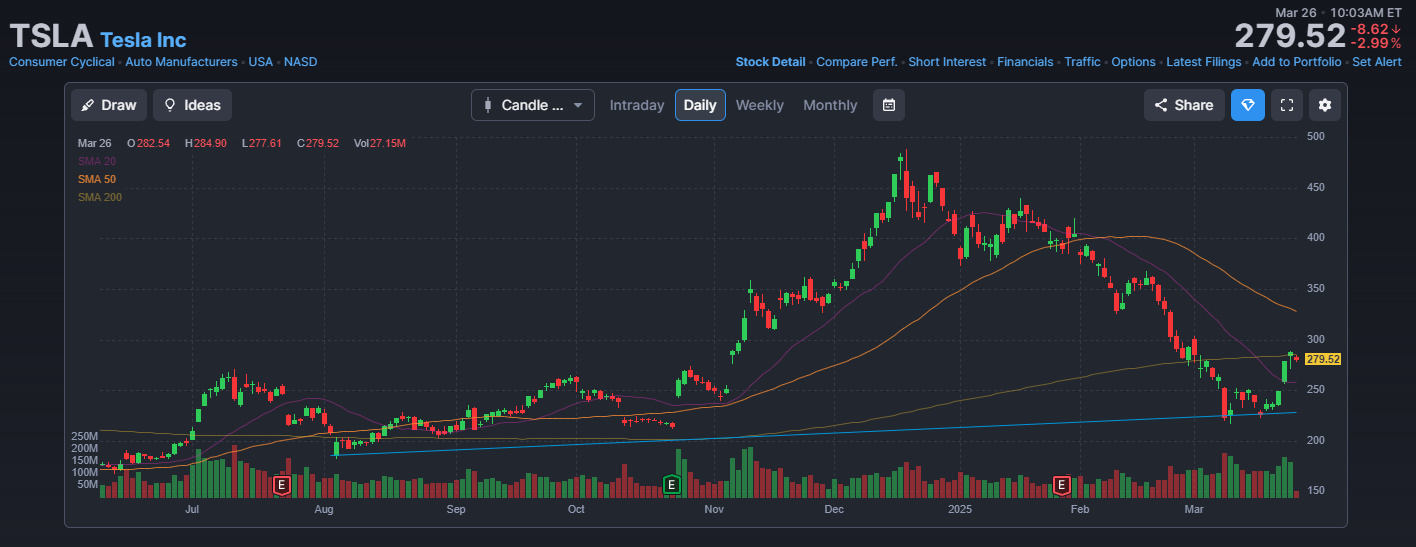Open chart settings gear icon

click(x=1325, y=105)
